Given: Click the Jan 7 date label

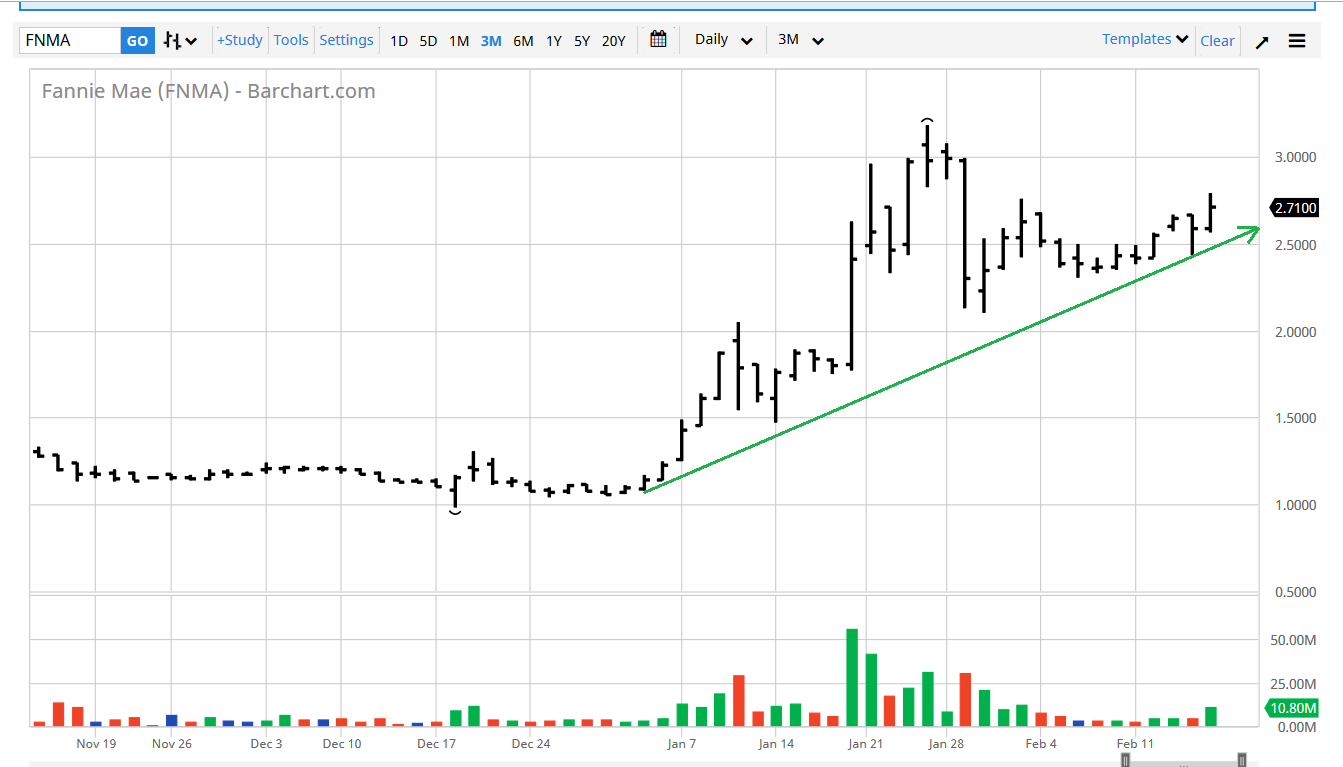Looking at the screenshot, I should [x=681, y=744].
